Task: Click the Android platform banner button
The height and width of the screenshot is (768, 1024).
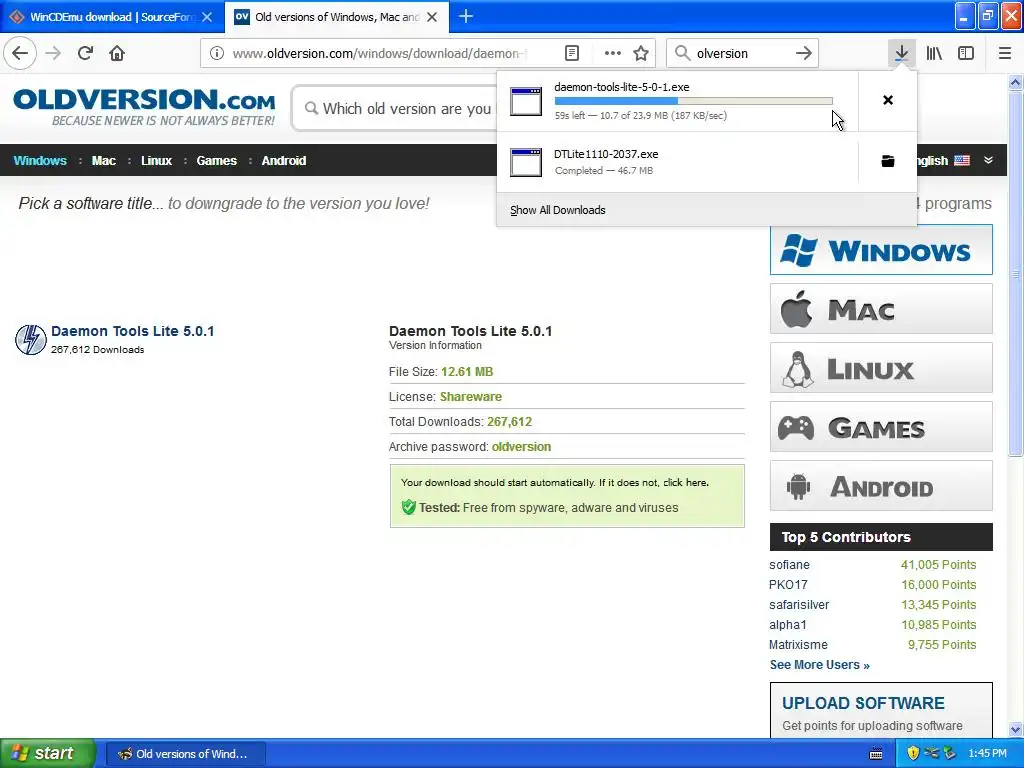Action: point(881,486)
